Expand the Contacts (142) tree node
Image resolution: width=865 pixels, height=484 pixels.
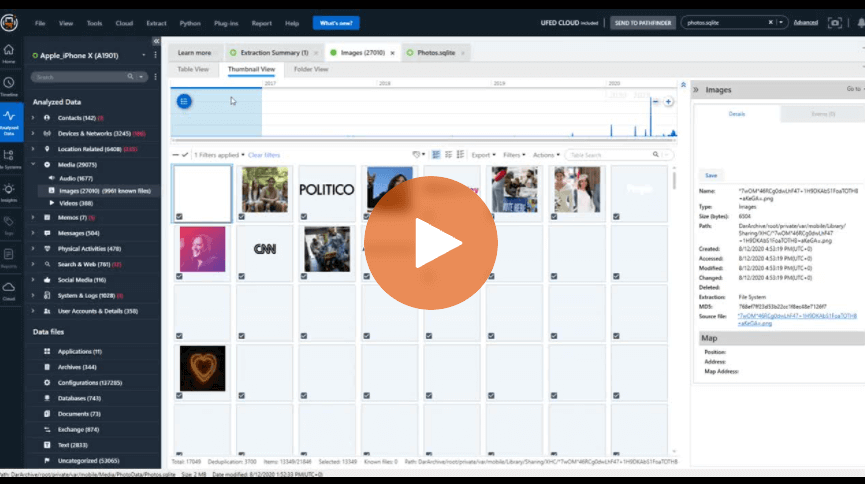tap(33, 118)
